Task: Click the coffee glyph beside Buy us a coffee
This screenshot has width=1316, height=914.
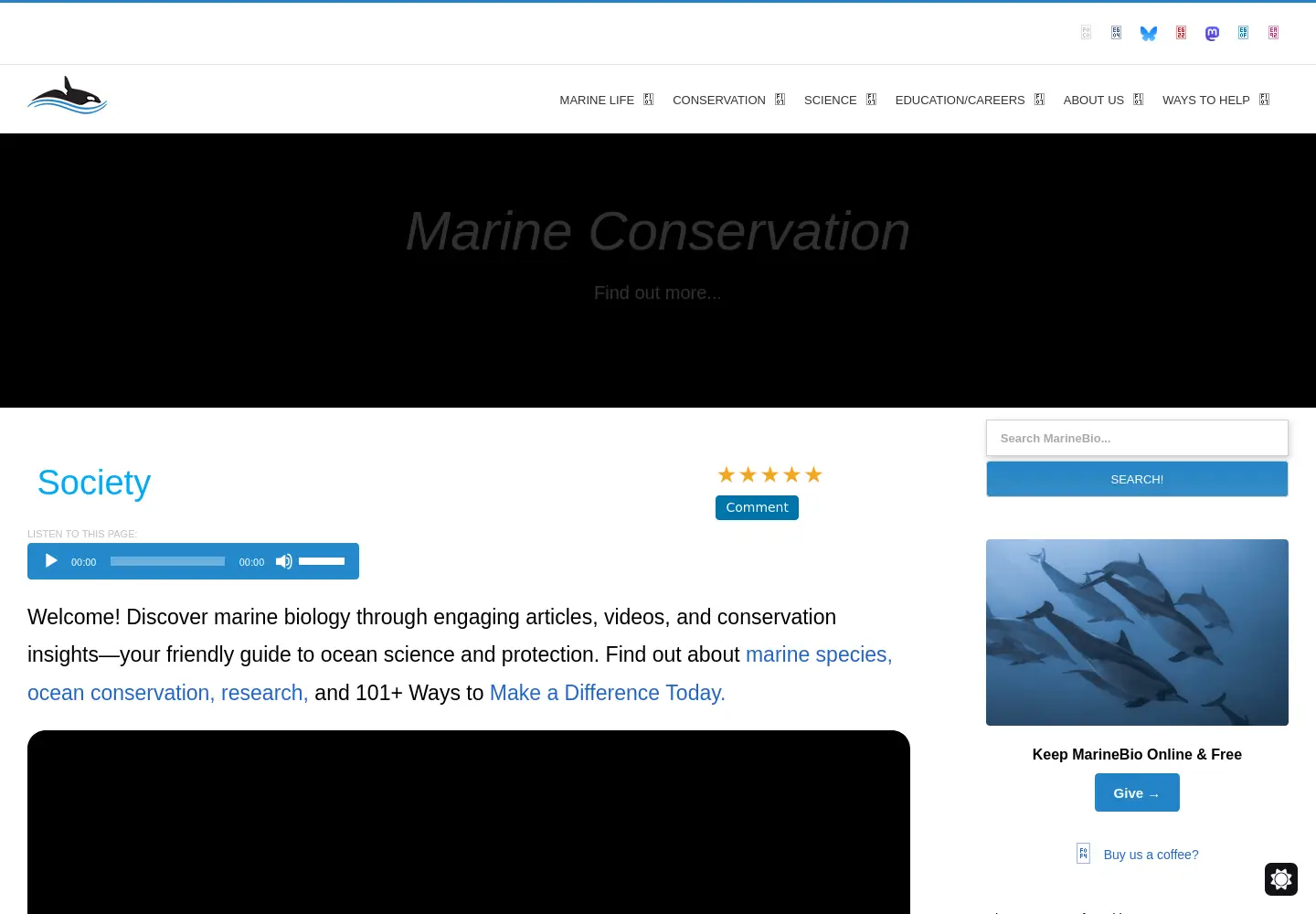Action: pyautogui.click(x=1083, y=854)
